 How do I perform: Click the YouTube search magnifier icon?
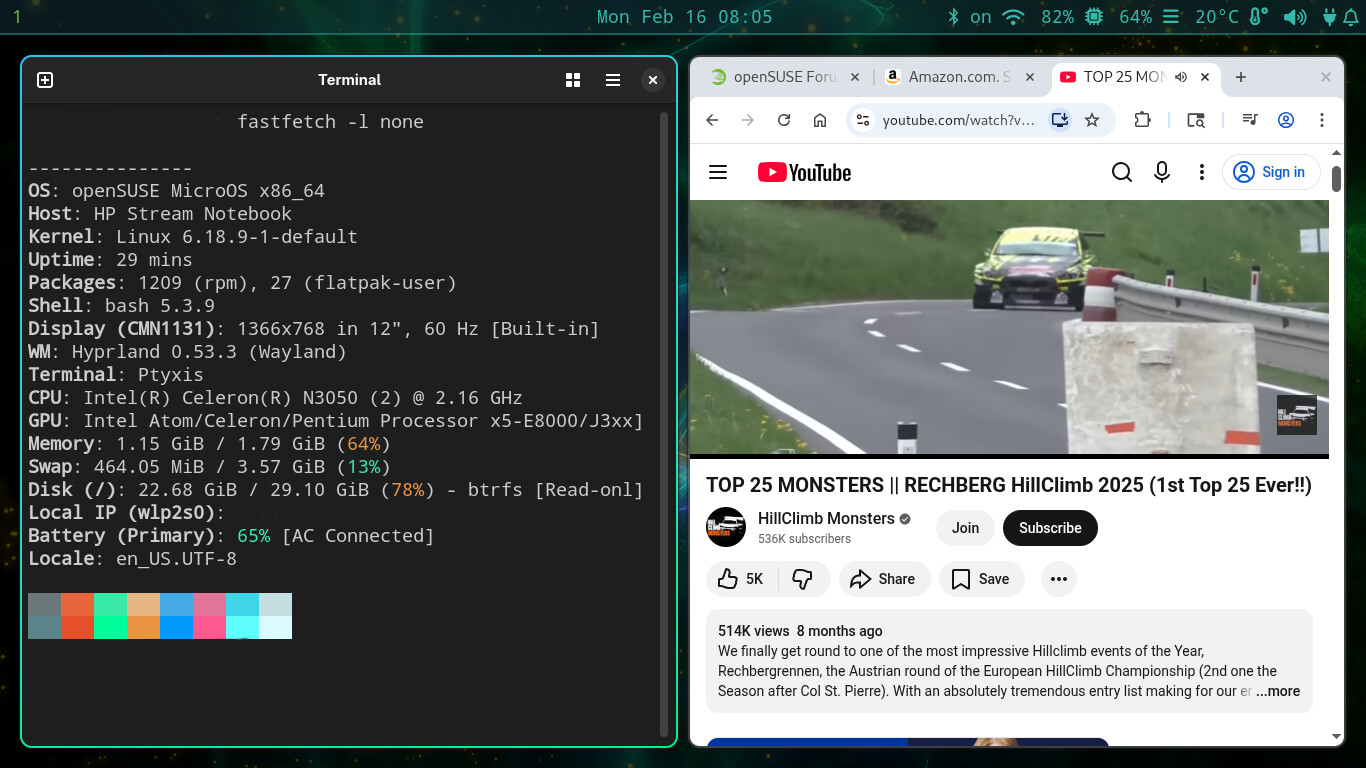(1122, 172)
